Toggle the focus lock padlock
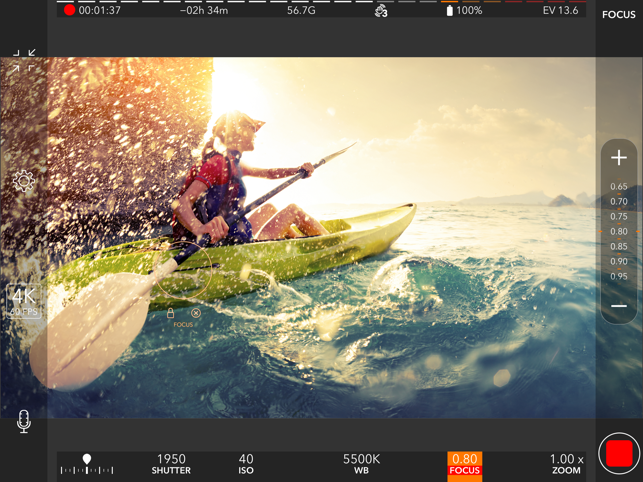The width and height of the screenshot is (643, 482). tap(171, 313)
